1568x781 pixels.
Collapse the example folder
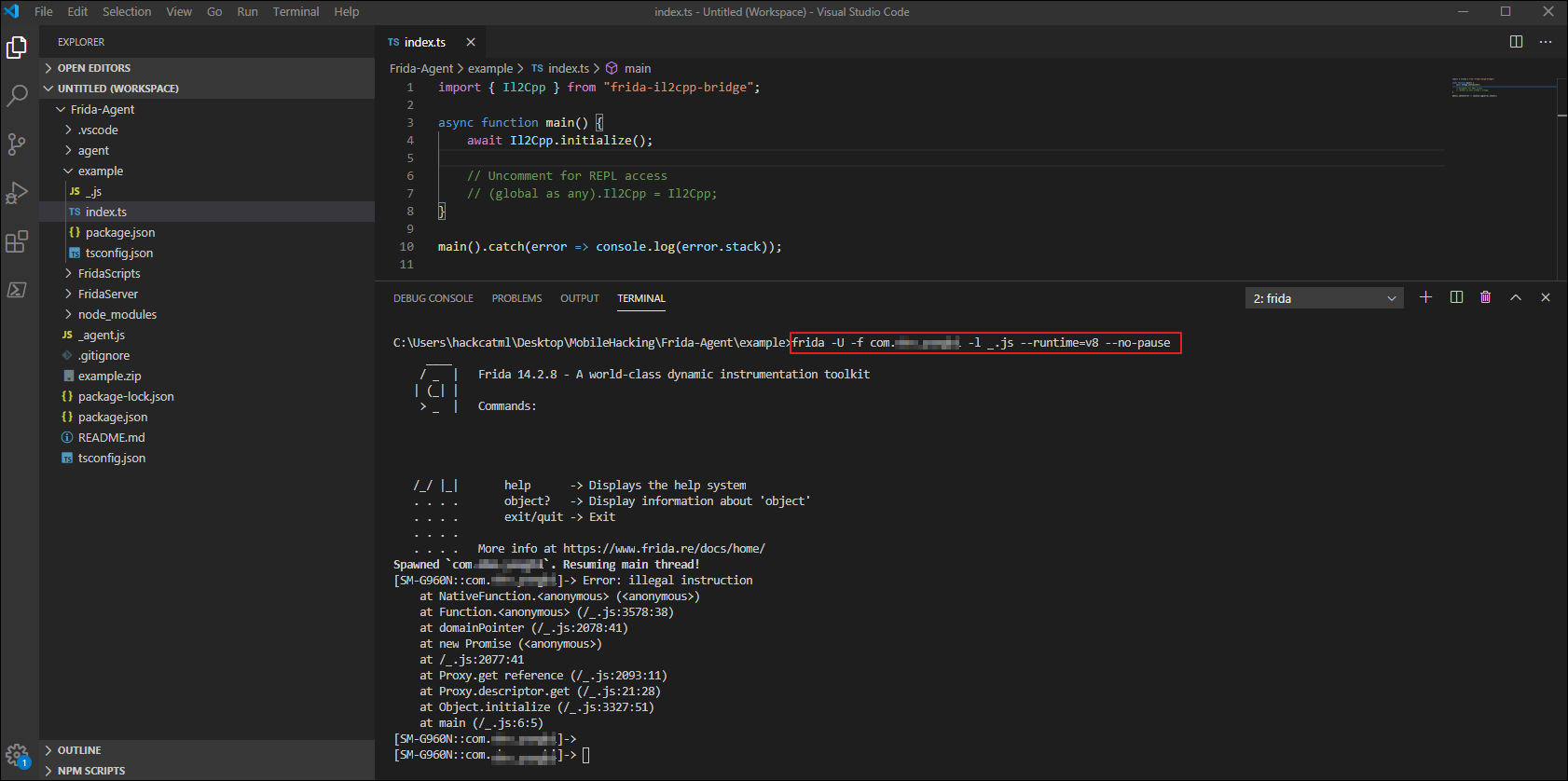207,171
